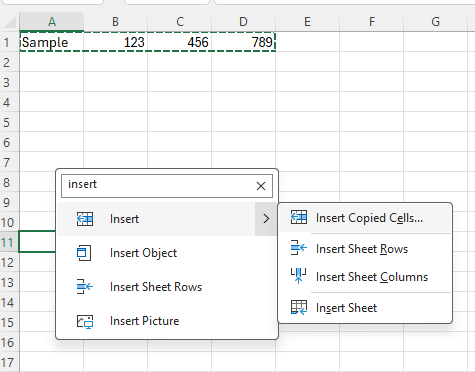Select column A header
Viewport: 475px width, 372px height.
coord(52,22)
